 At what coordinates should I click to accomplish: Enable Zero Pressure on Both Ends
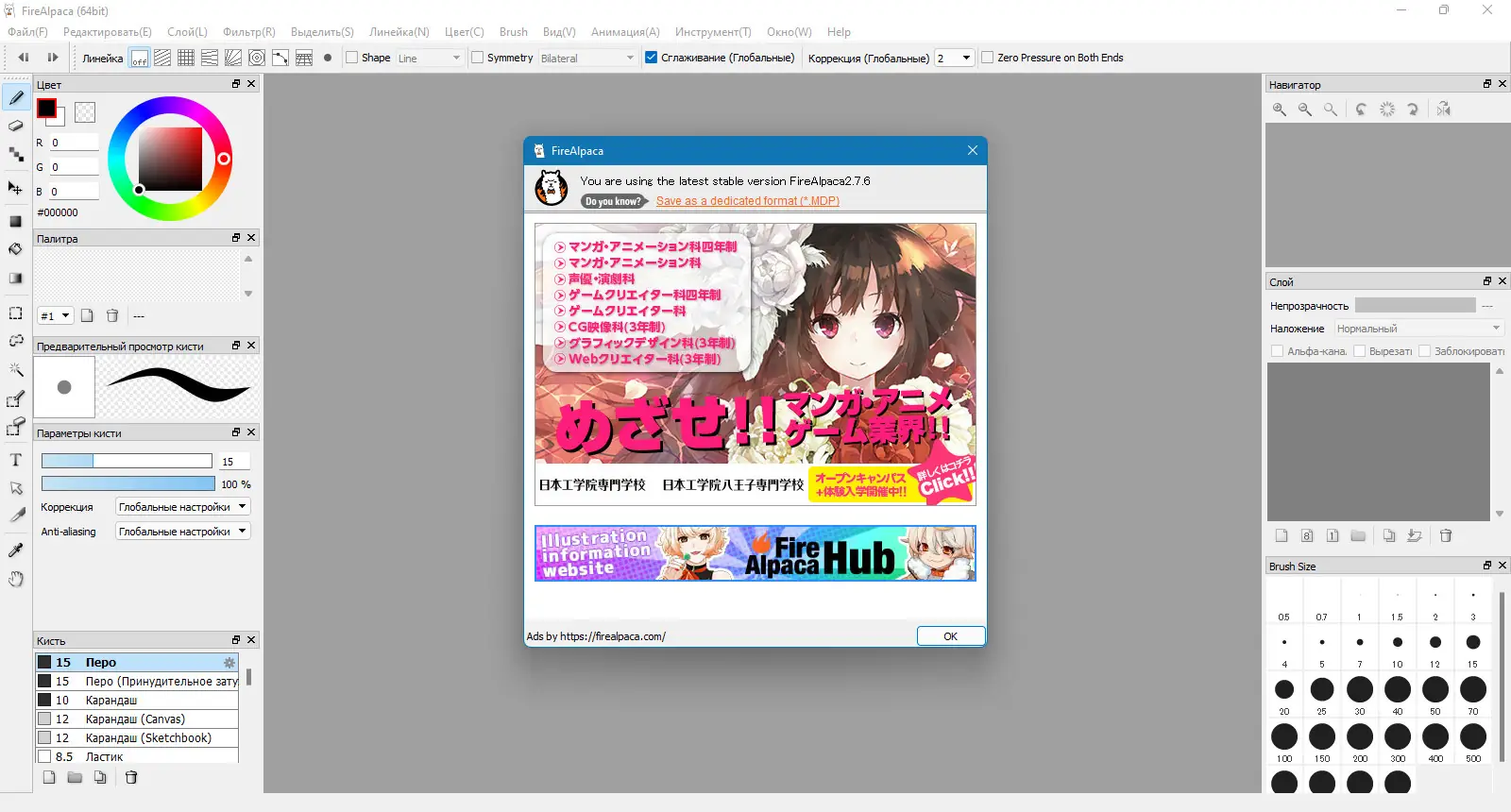988,58
